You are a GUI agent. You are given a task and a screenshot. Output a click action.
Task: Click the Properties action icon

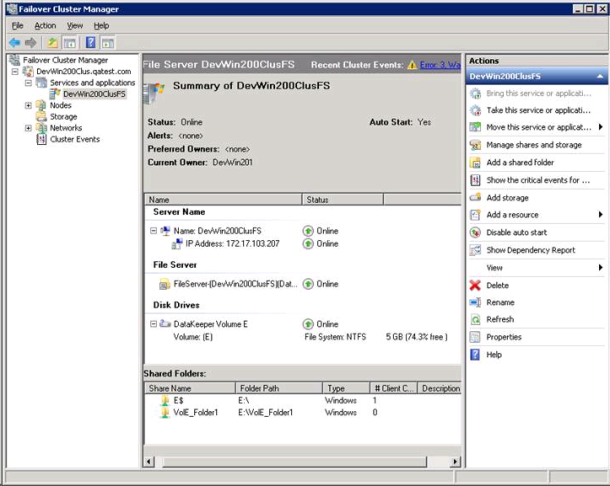pos(475,337)
